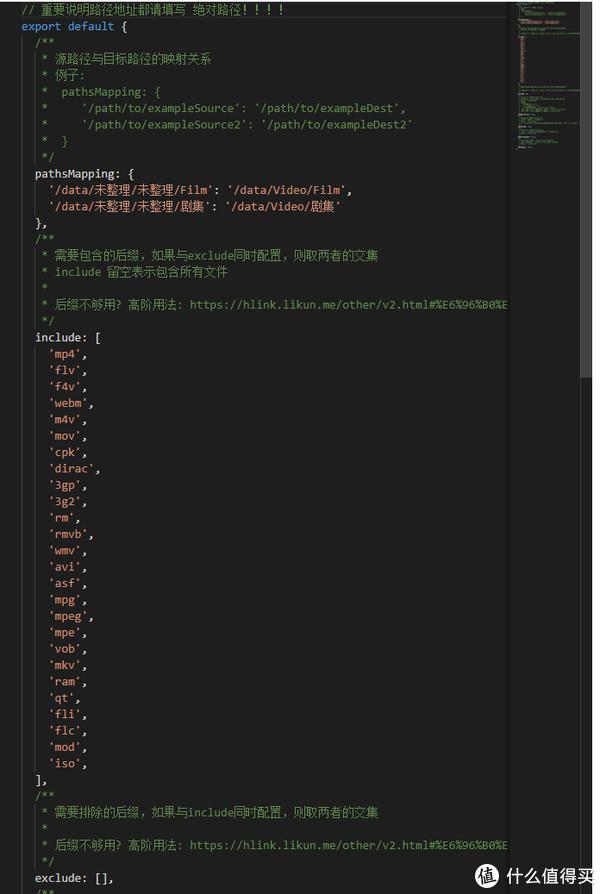Click the 'mkv' extension entry
600x894 pixels.
tap(65, 665)
